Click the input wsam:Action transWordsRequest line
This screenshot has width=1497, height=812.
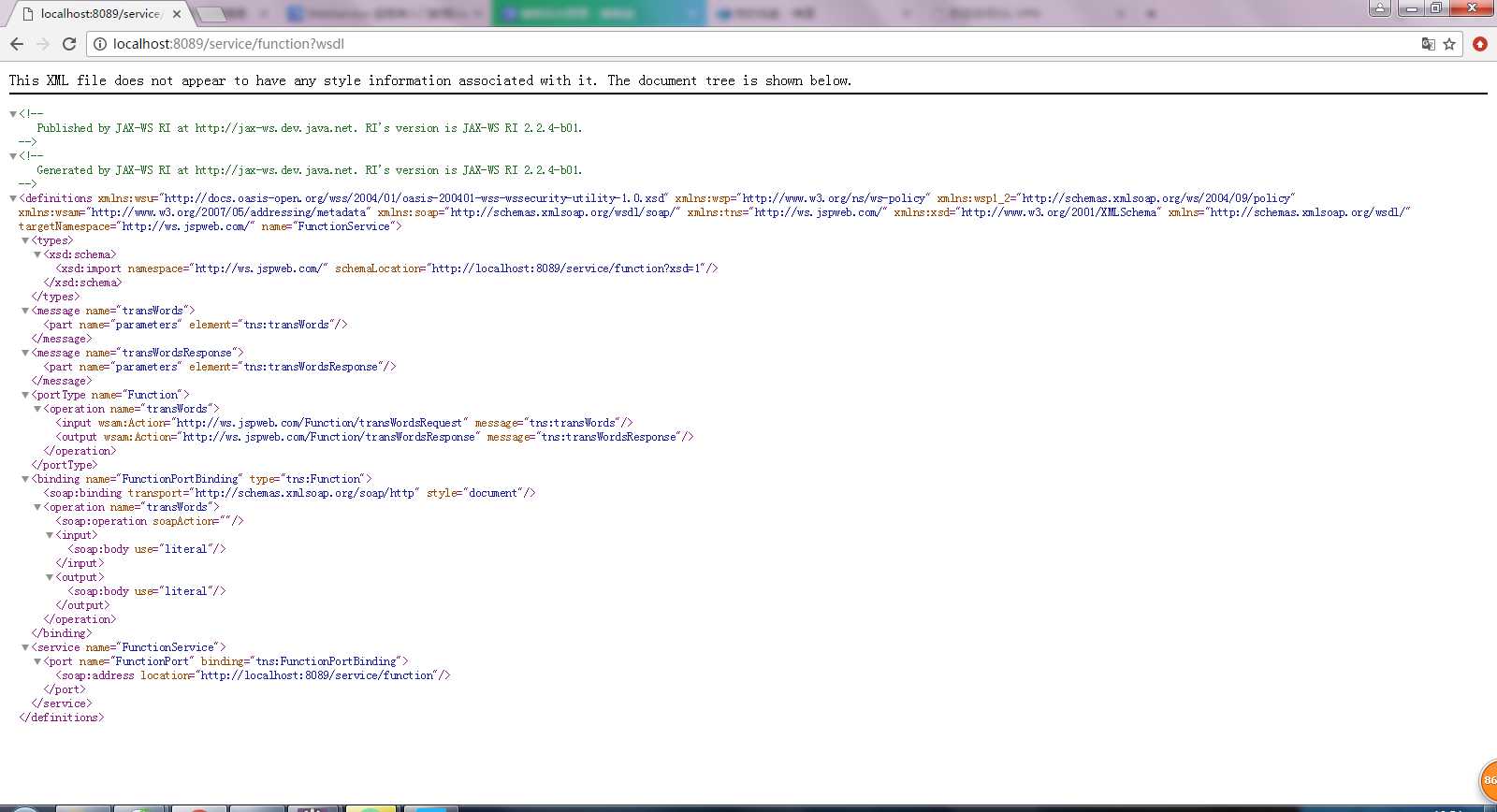[344, 423]
